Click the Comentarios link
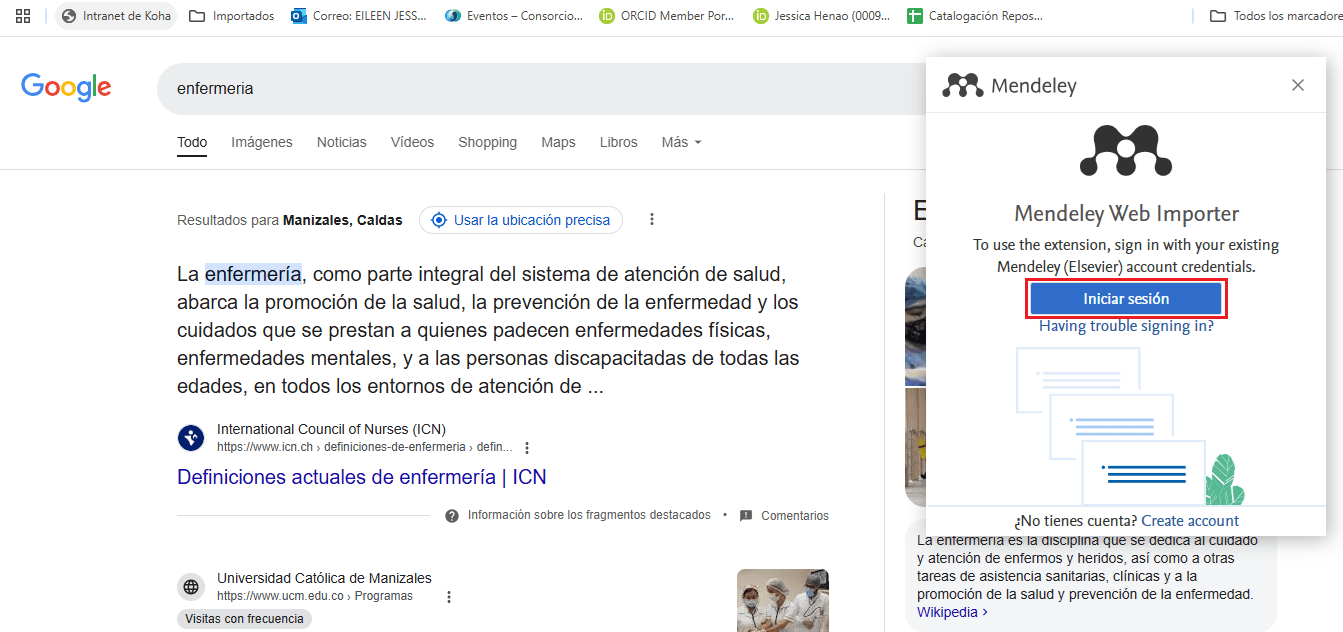Image resolution: width=1343 pixels, height=632 pixels. 795,516
